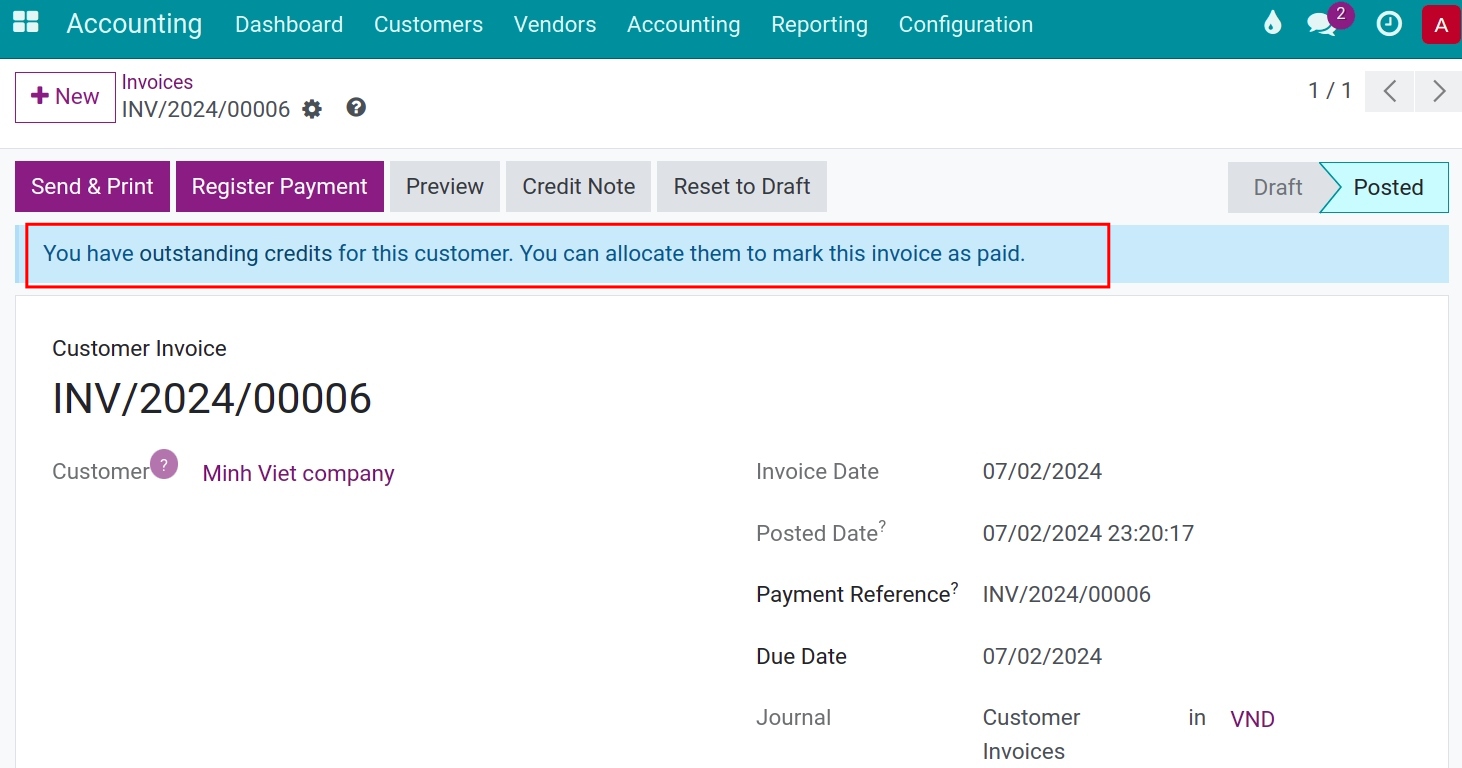Screen dimensions: 1462x768
Task: Open the Configuration menu
Action: click(x=966, y=24)
